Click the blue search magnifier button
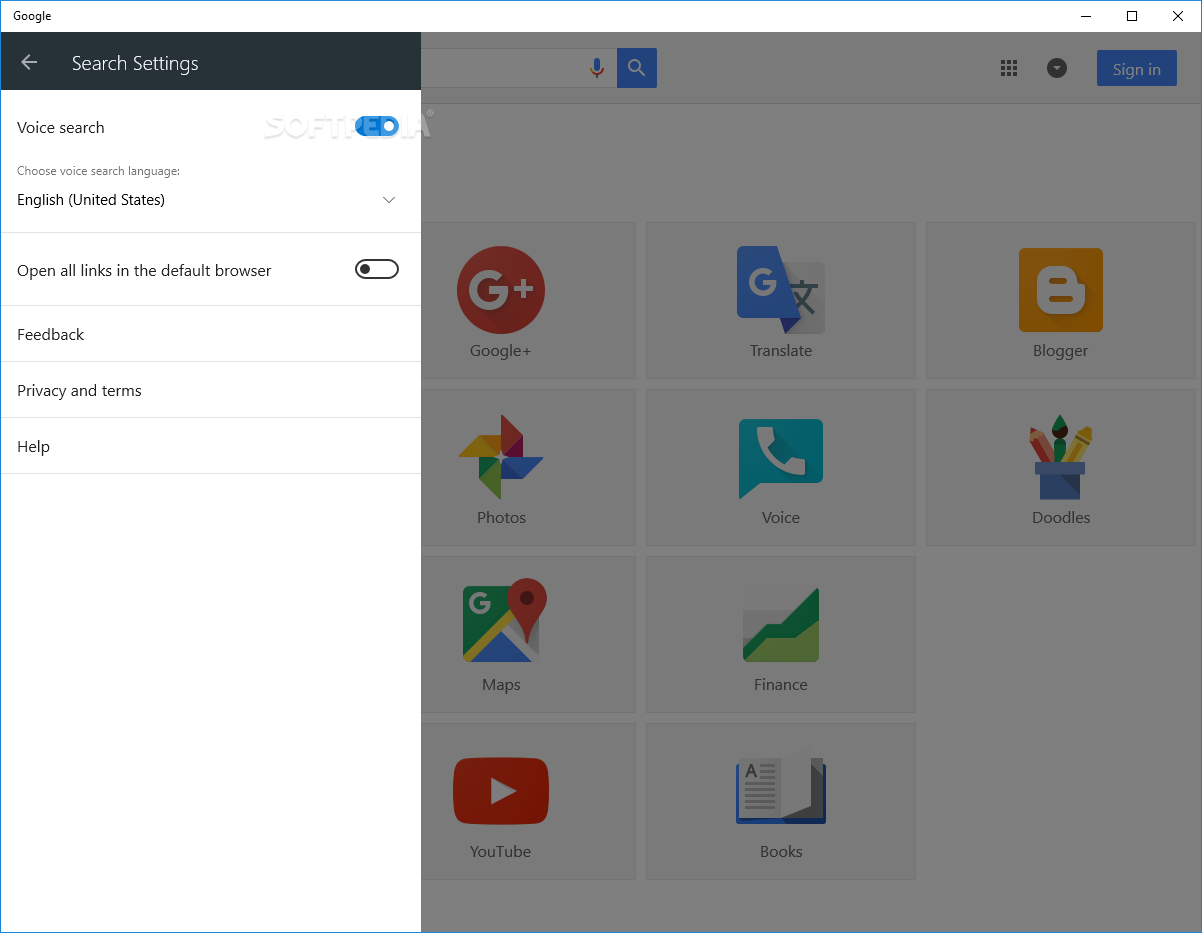The height and width of the screenshot is (933, 1202). coord(637,68)
